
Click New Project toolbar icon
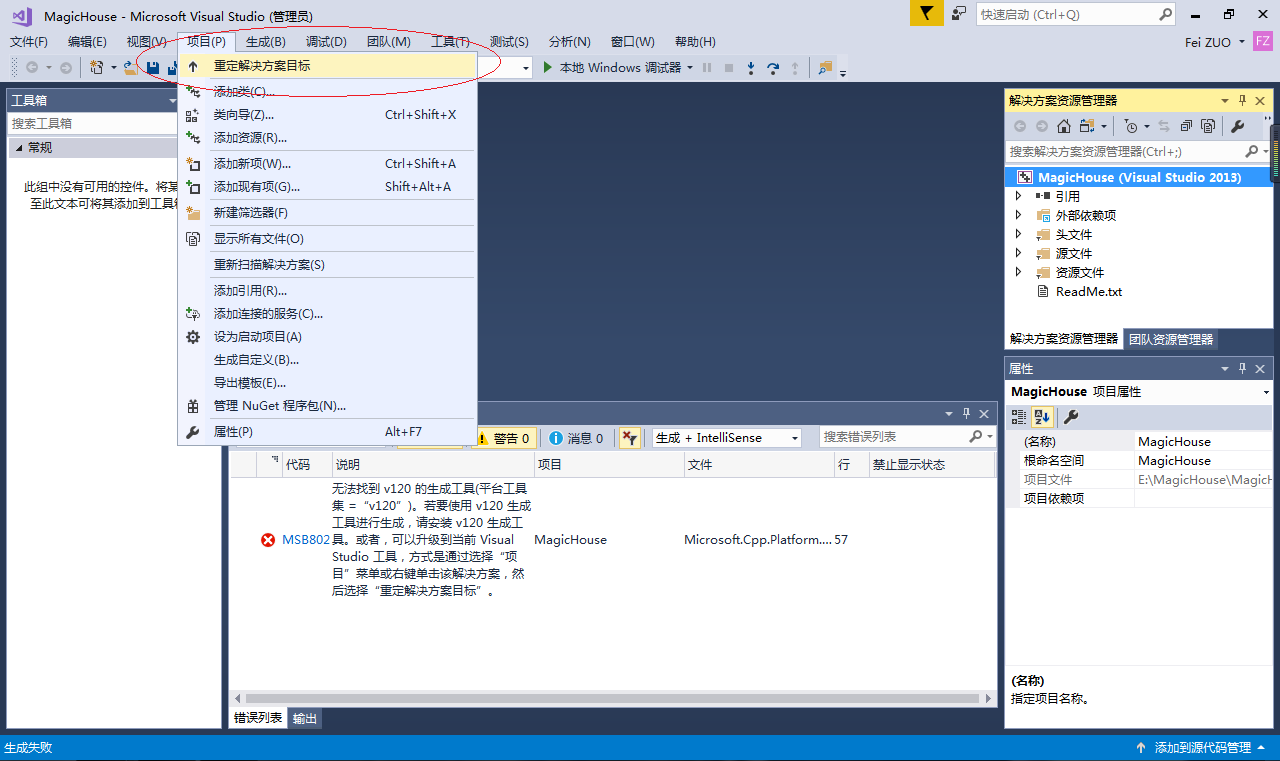coord(97,68)
